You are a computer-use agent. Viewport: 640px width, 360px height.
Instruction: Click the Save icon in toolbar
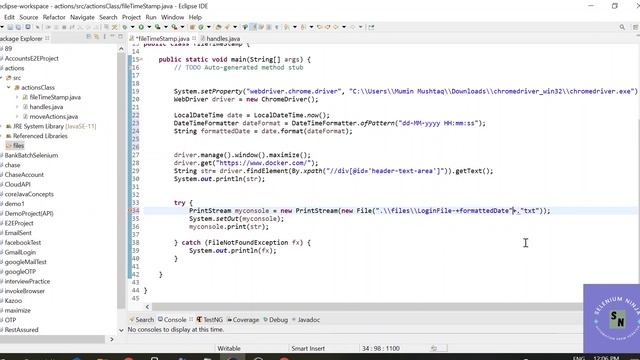pyautogui.click(x=10, y=27)
